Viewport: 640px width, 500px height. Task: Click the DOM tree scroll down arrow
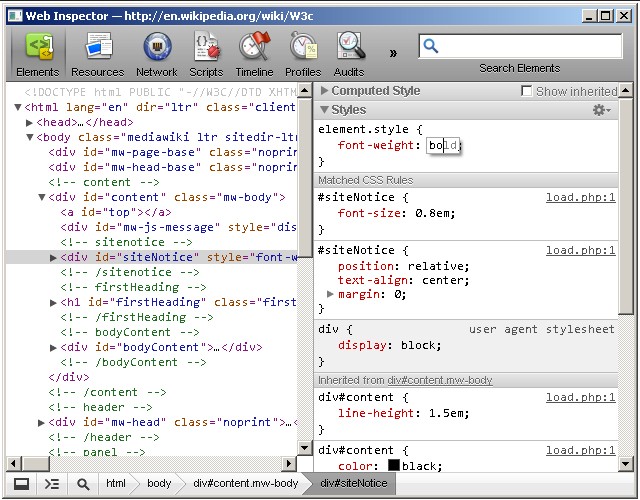click(304, 447)
